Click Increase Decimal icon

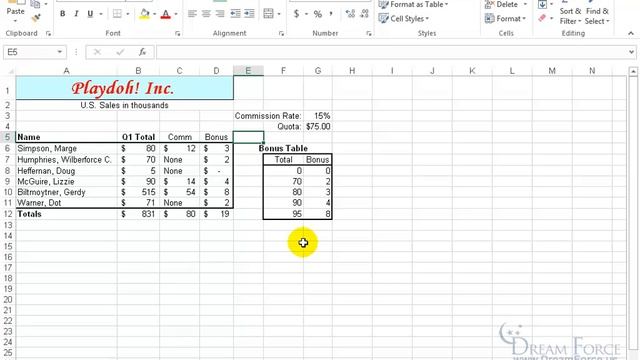coord(350,14)
